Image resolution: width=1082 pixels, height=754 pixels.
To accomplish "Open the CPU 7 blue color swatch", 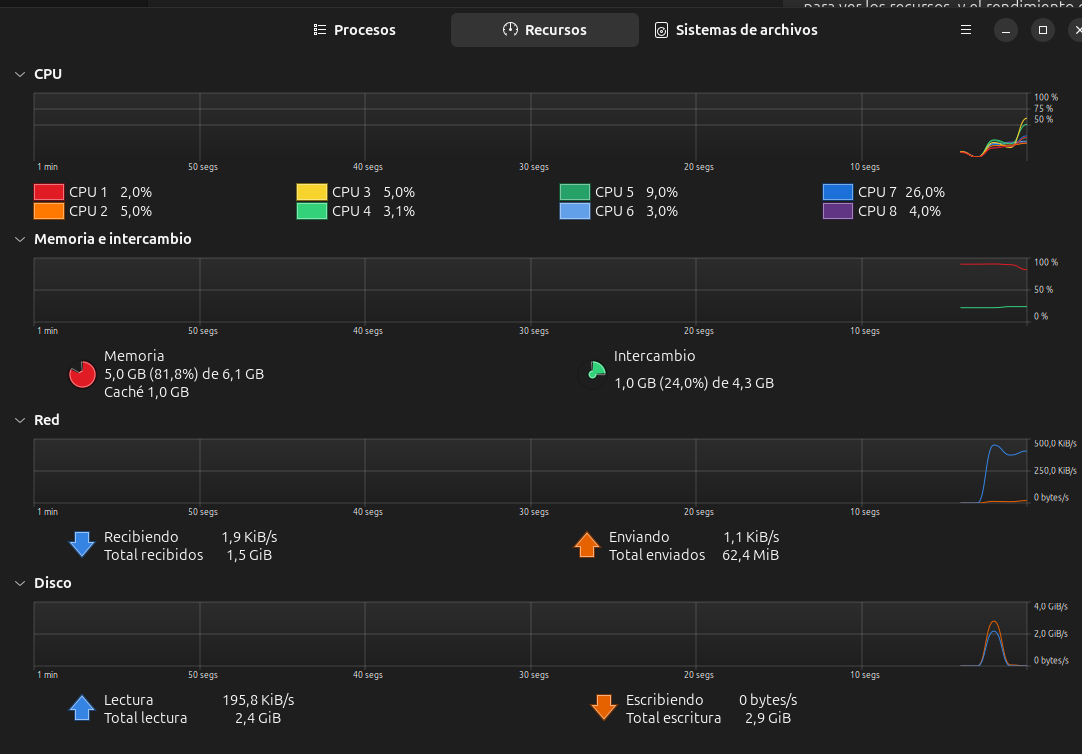I will coord(838,192).
